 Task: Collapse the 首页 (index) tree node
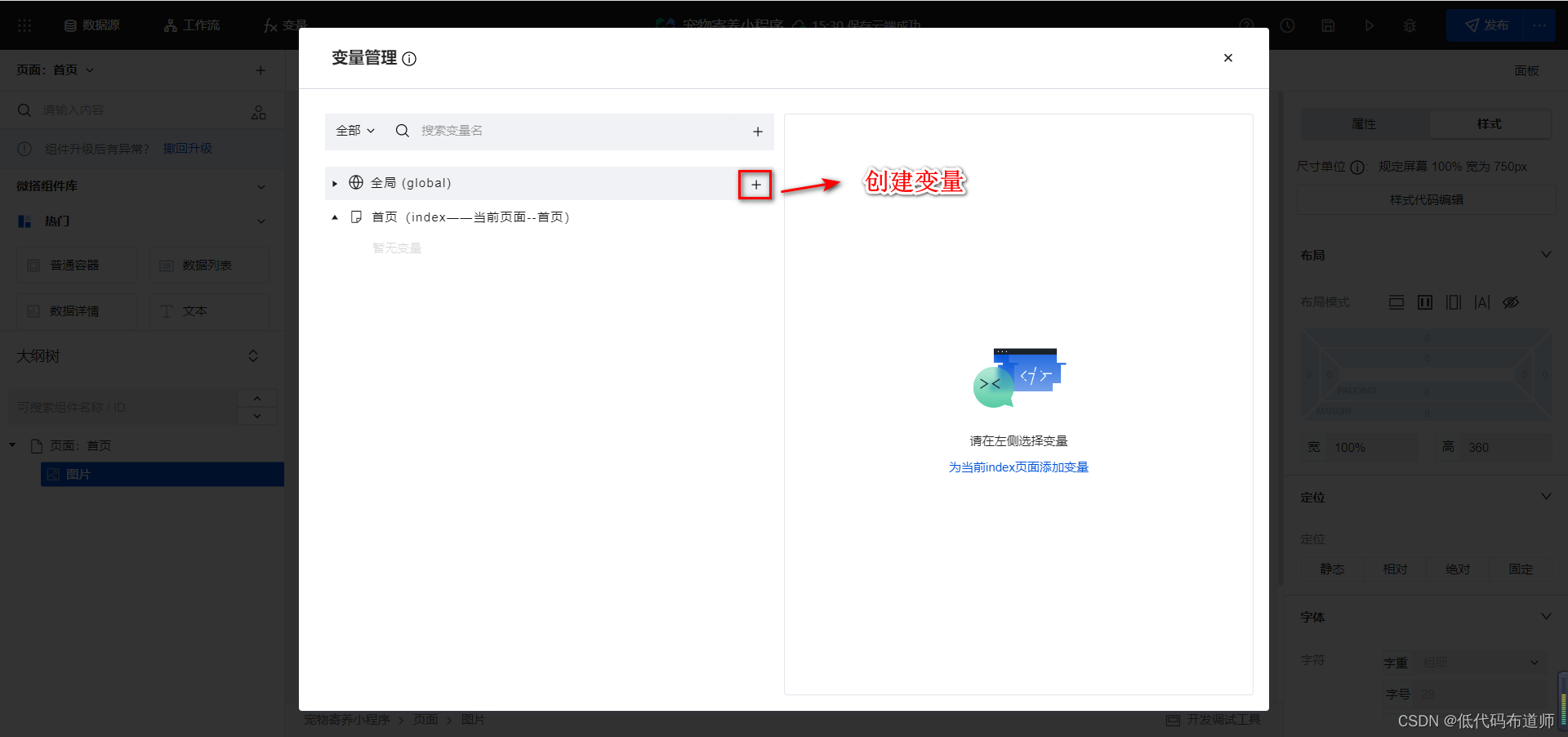335,217
